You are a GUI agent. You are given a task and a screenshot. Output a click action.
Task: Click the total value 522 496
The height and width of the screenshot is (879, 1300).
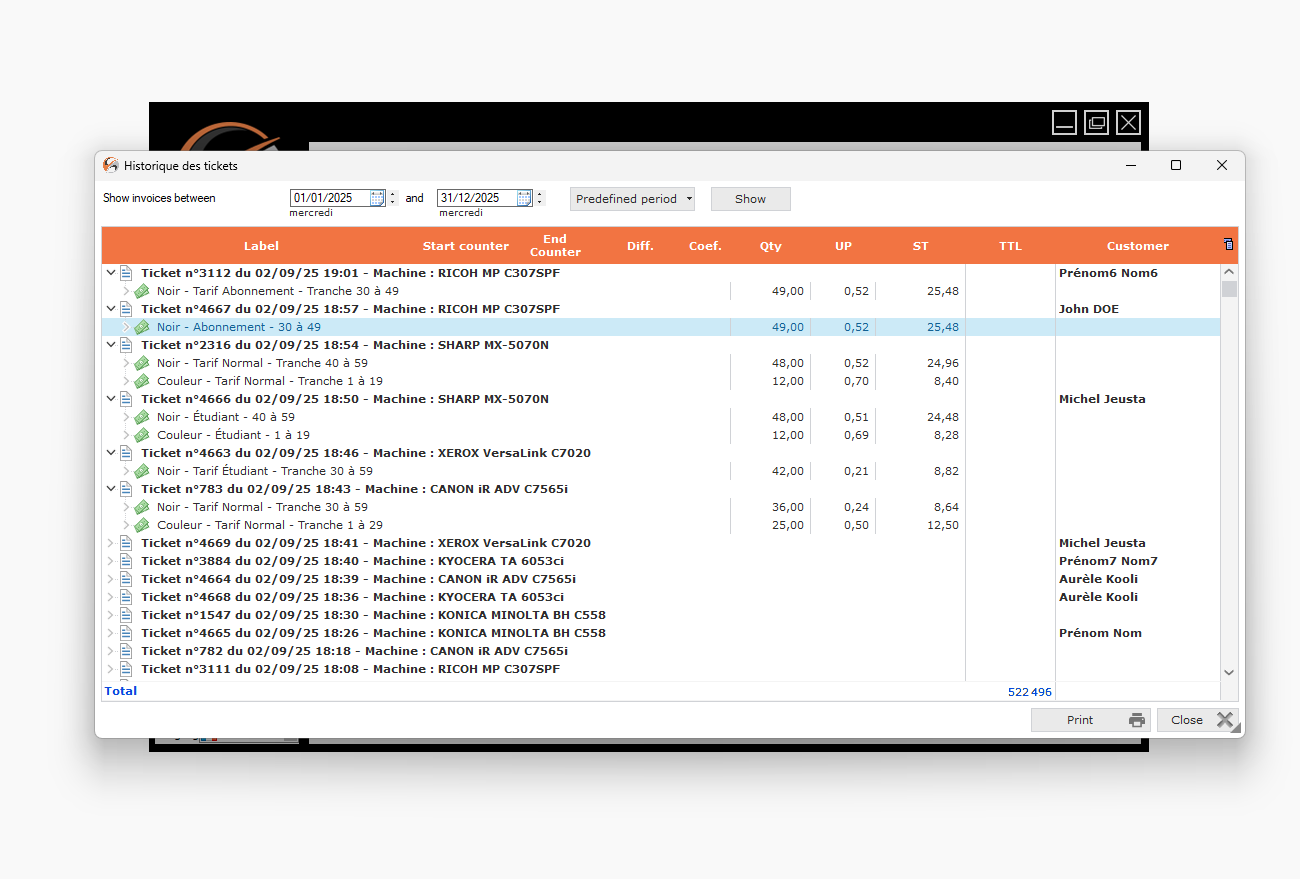click(x=1030, y=692)
